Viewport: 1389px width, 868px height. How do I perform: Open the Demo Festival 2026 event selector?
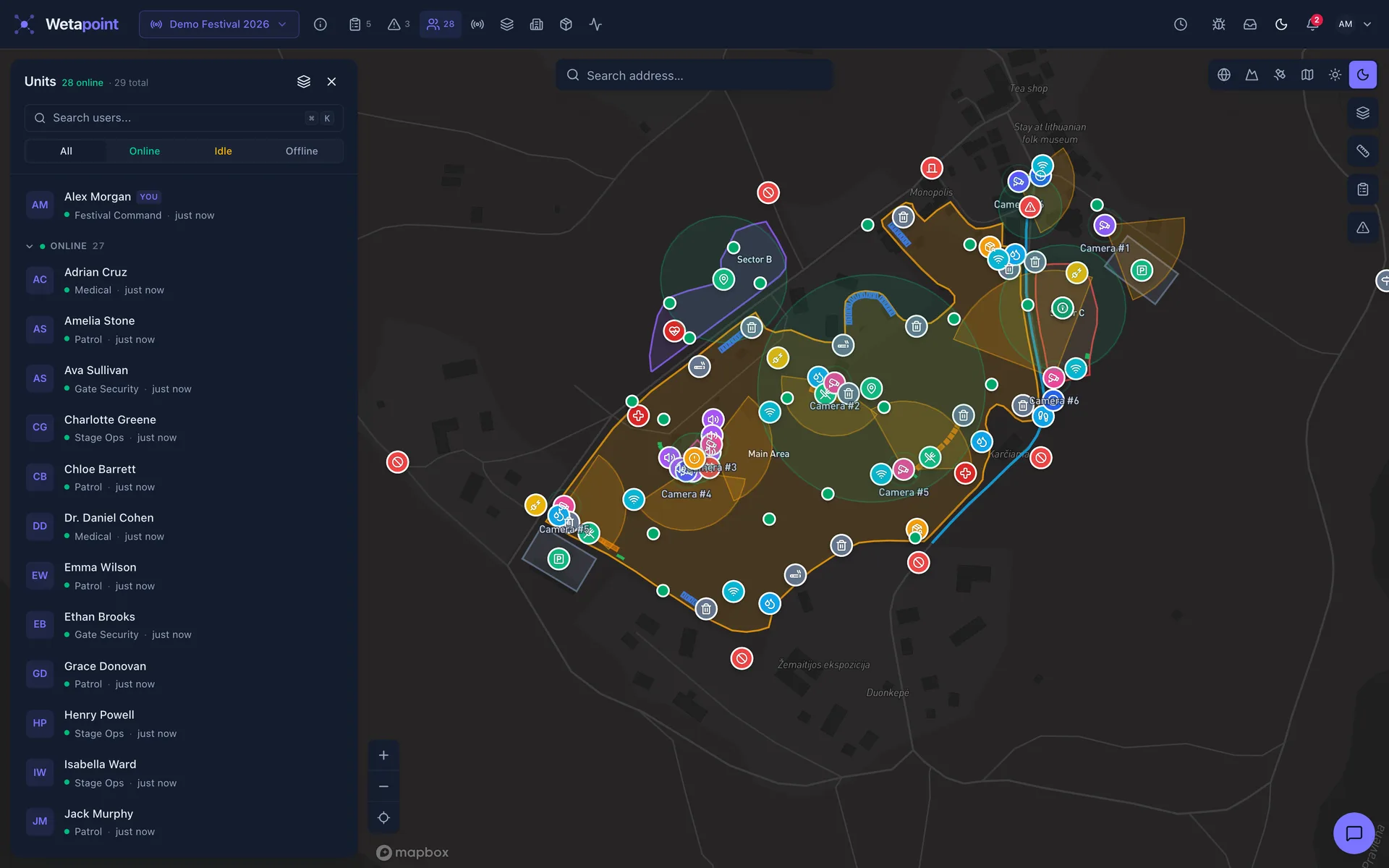pyautogui.click(x=219, y=25)
